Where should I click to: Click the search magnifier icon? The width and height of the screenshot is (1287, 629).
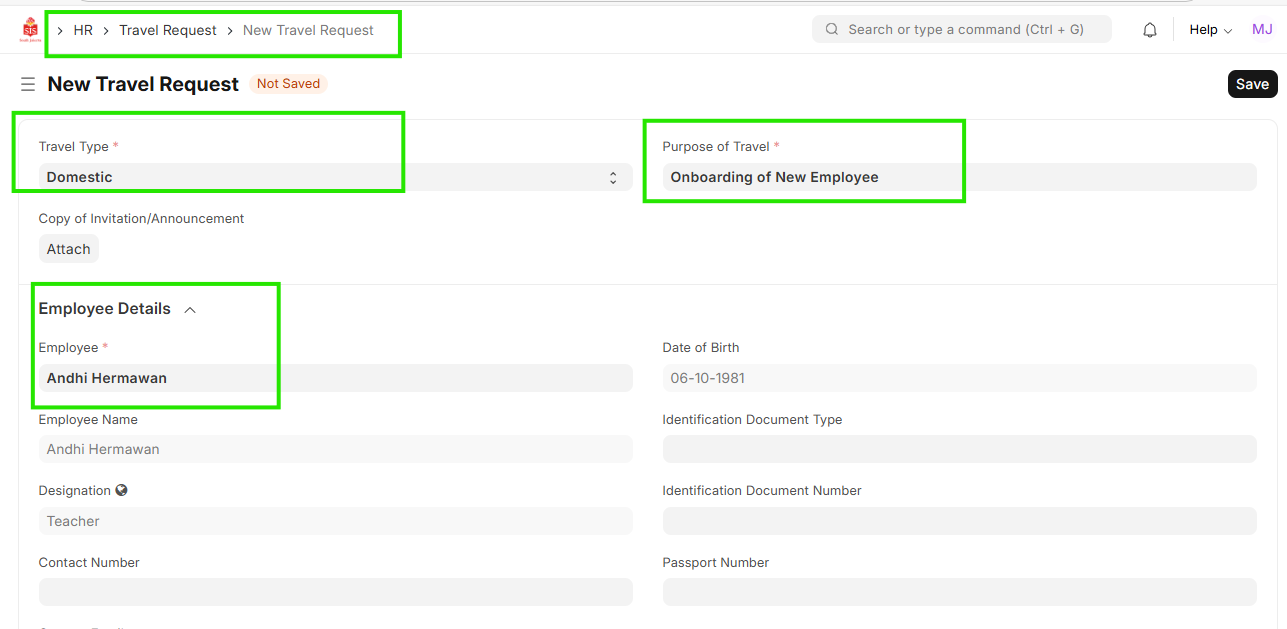[x=832, y=30]
